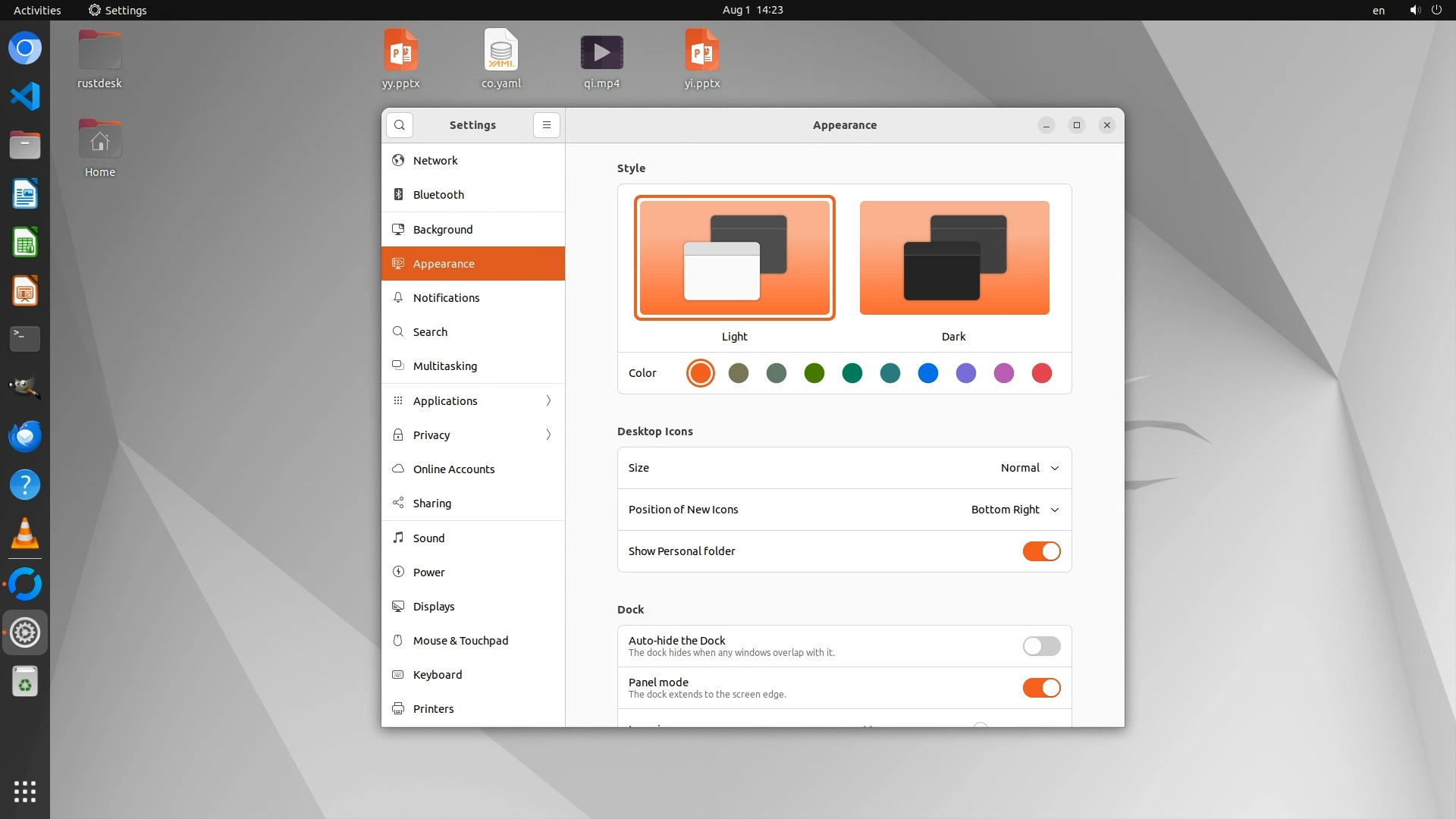The image size is (1456, 819).
Task: Turn off Panel mode switch
Action: coord(1041,688)
